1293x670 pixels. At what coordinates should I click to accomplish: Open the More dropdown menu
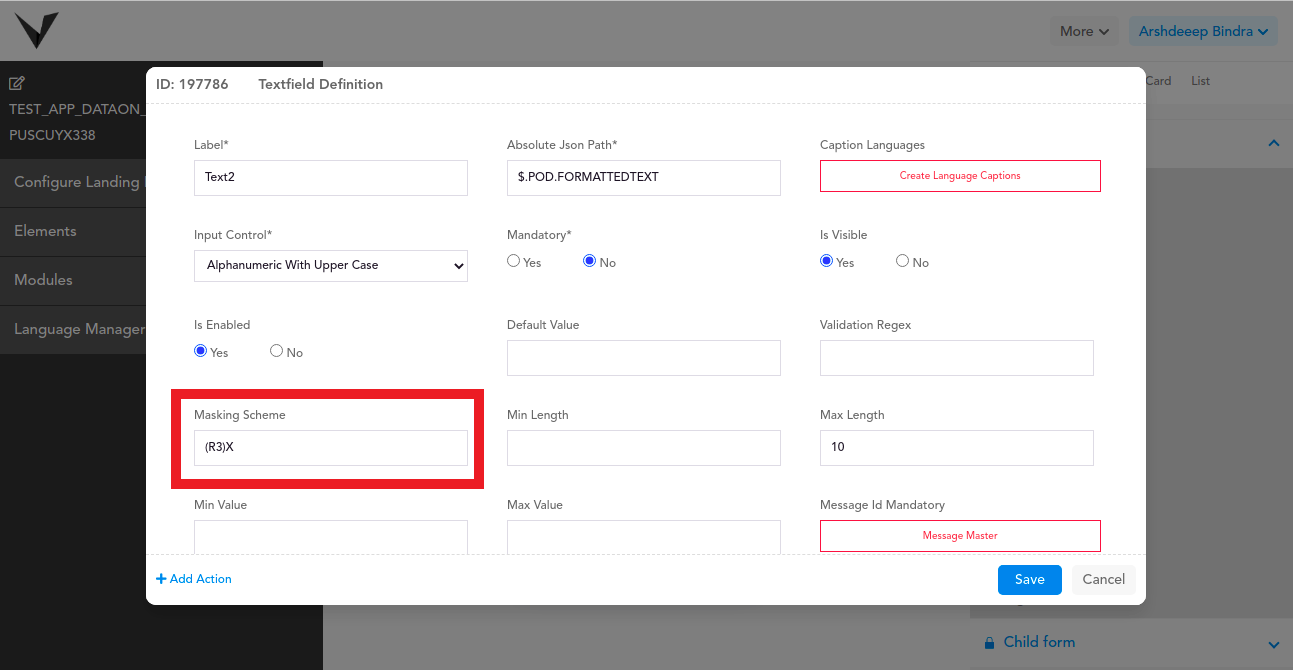1085,31
